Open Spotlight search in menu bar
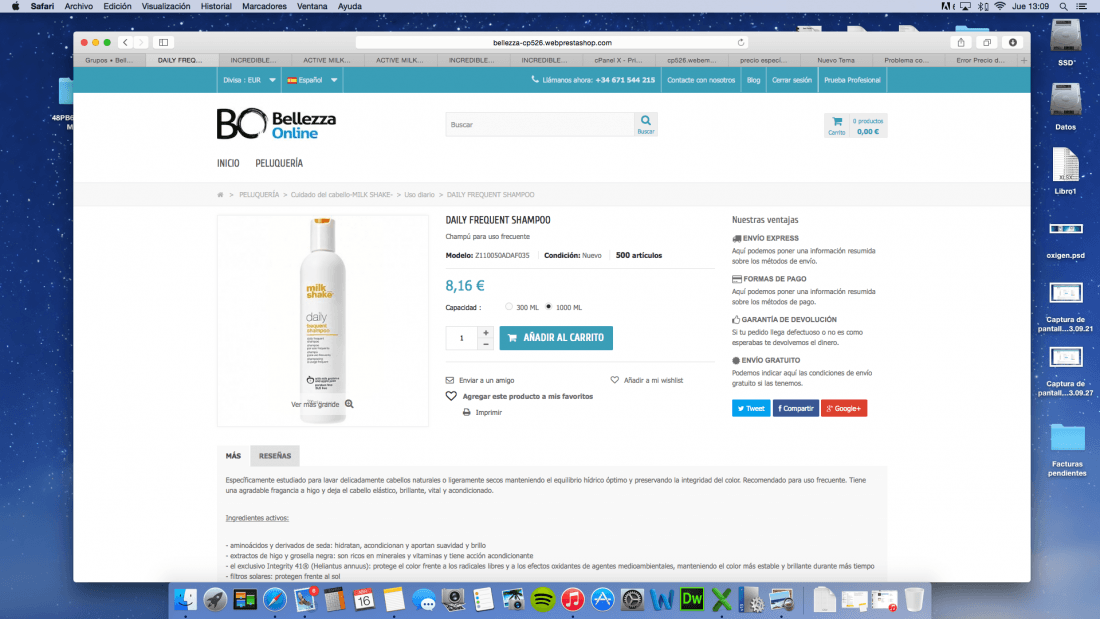This screenshot has width=1100, height=619. 1064,6
